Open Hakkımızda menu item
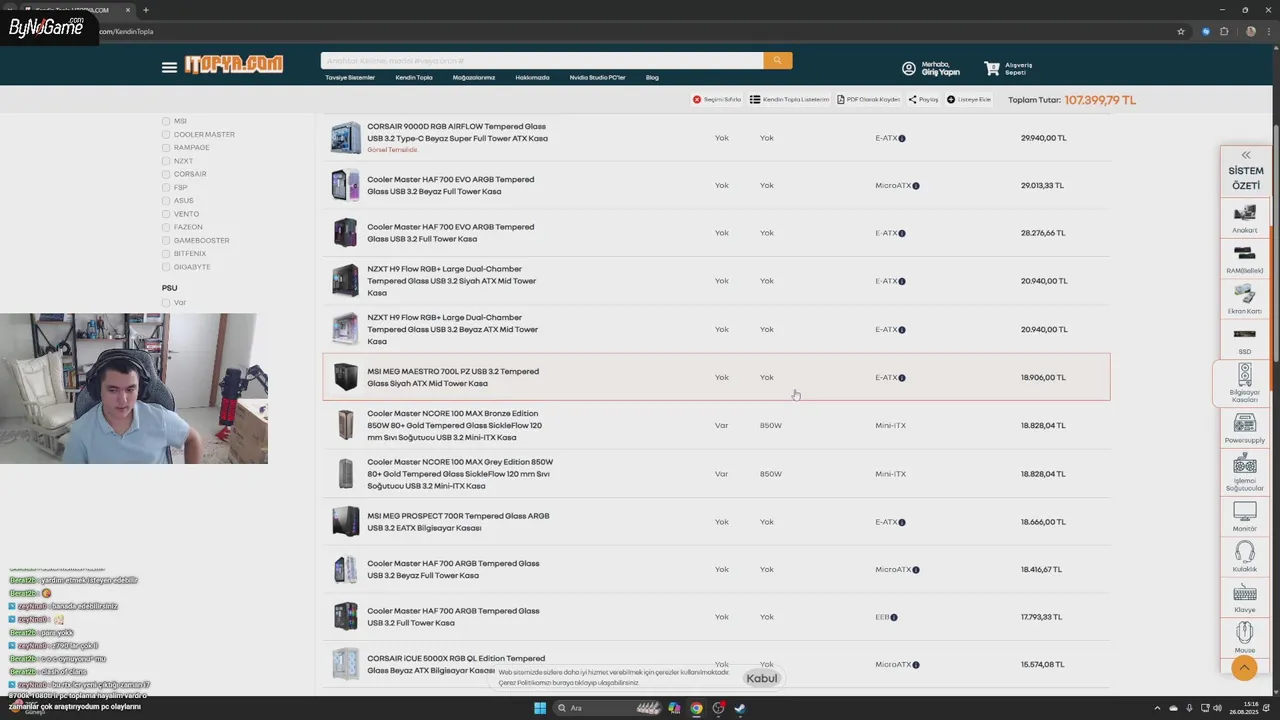Screen dimensions: 1280x720 coord(532,77)
